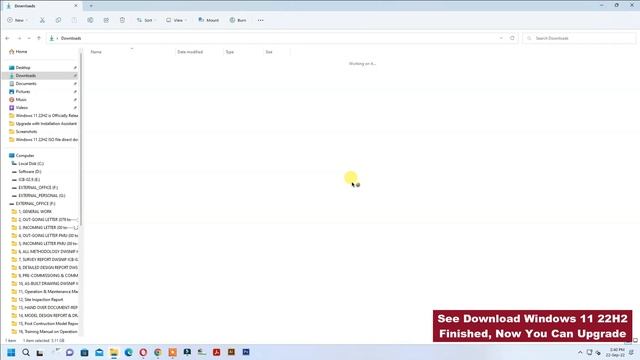The image size is (640, 360).
Task: Open Software (D:) drive
Action: [30, 171]
